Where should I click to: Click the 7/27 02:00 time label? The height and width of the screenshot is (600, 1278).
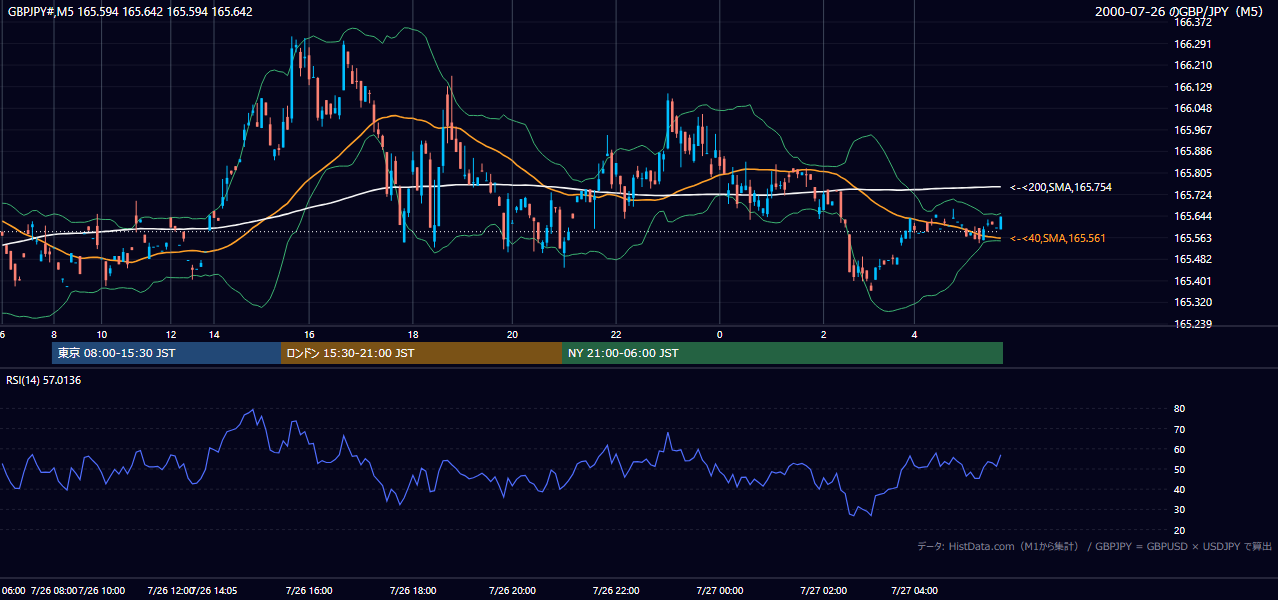coord(823,591)
